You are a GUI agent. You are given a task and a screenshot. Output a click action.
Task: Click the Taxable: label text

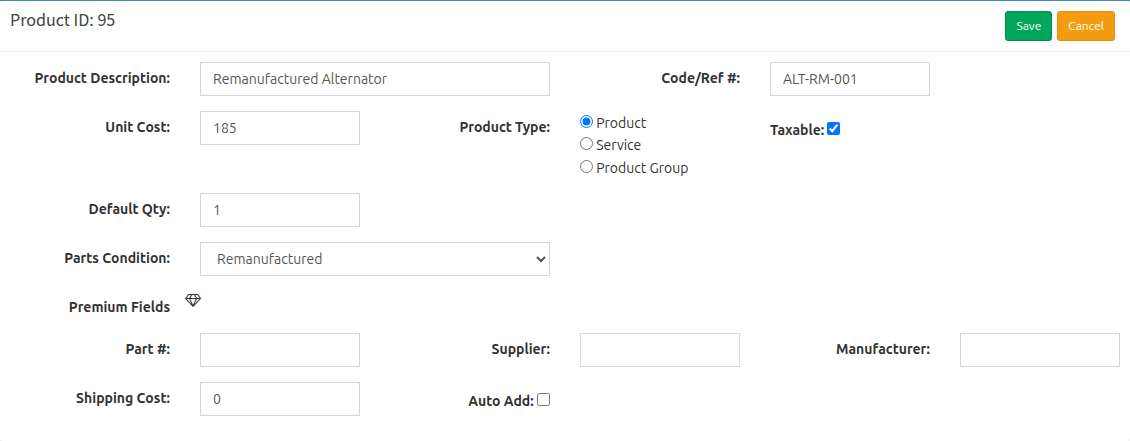797,130
